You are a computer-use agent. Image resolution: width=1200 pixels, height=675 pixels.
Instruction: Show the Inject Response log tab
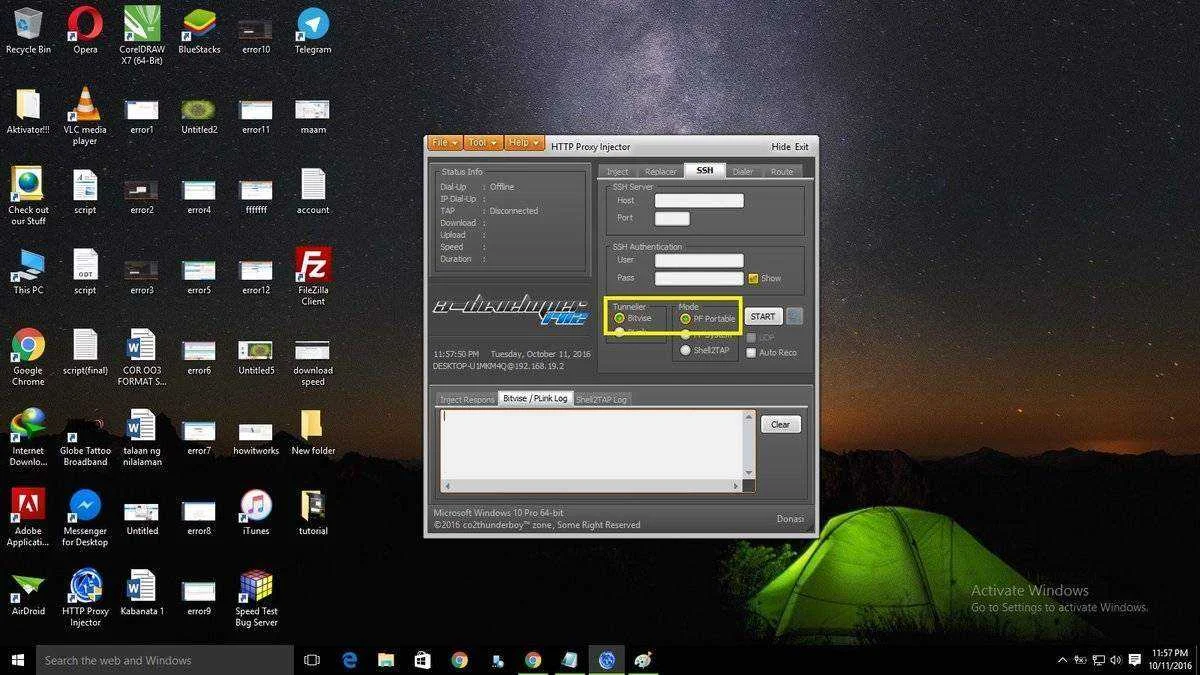(468, 399)
